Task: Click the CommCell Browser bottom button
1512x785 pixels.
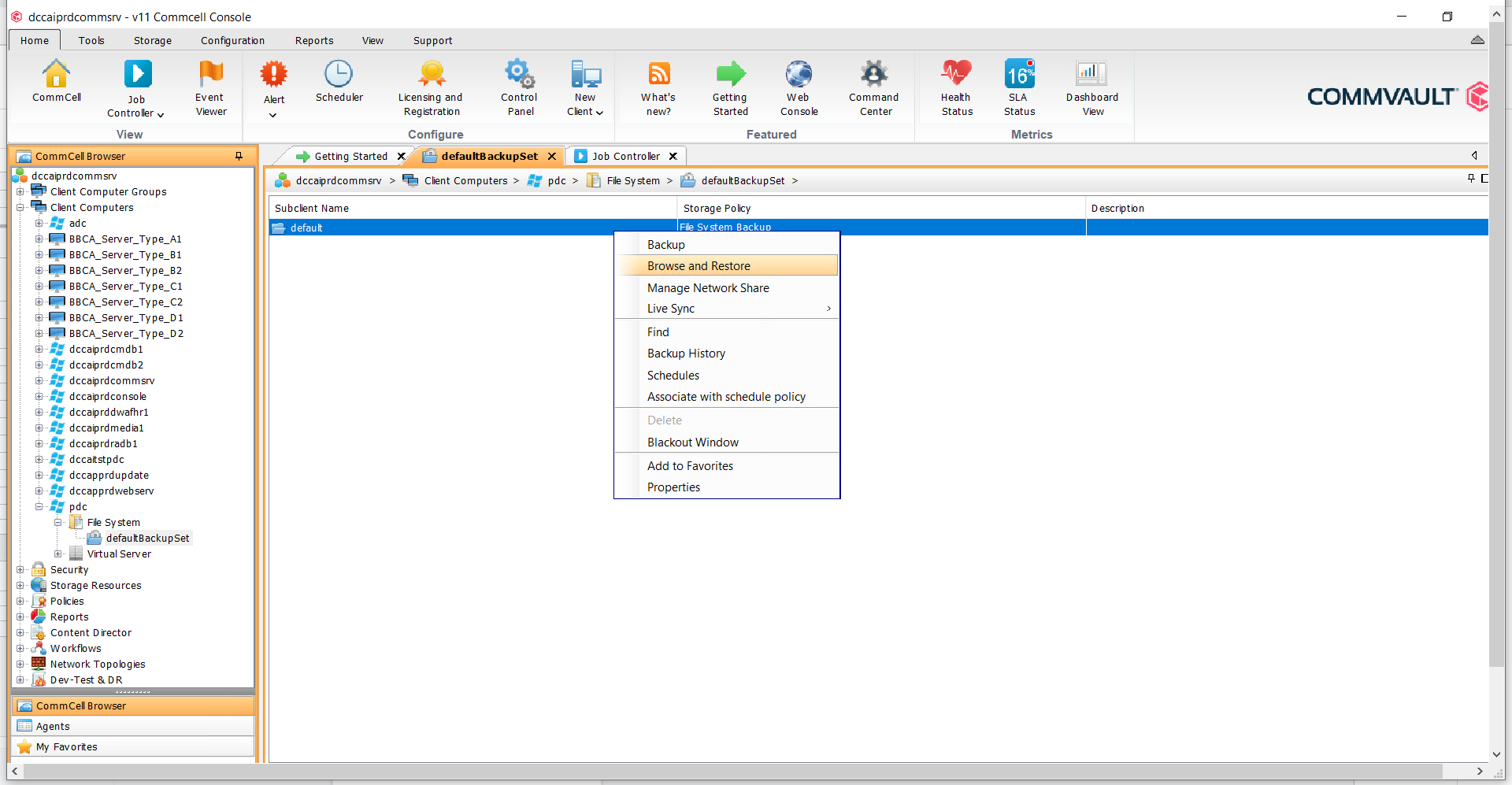Action: tap(133, 705)
